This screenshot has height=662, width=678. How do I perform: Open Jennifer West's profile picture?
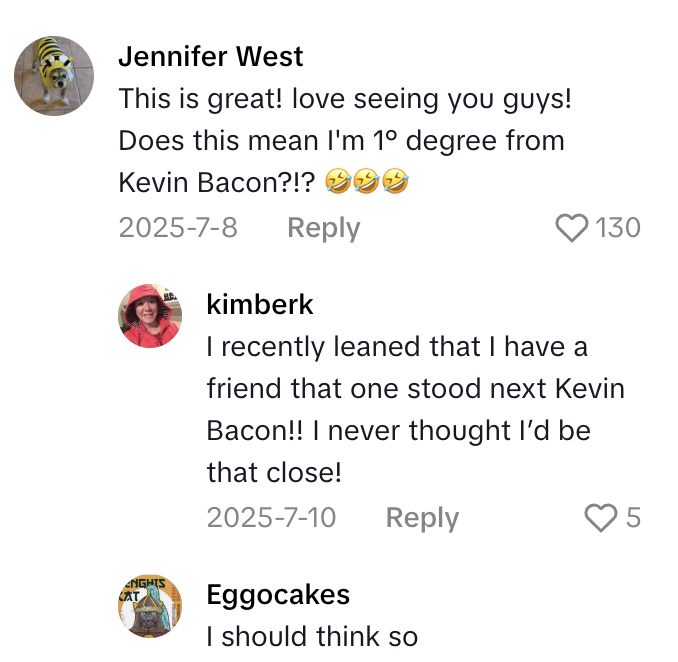click(x=54, y=75)
